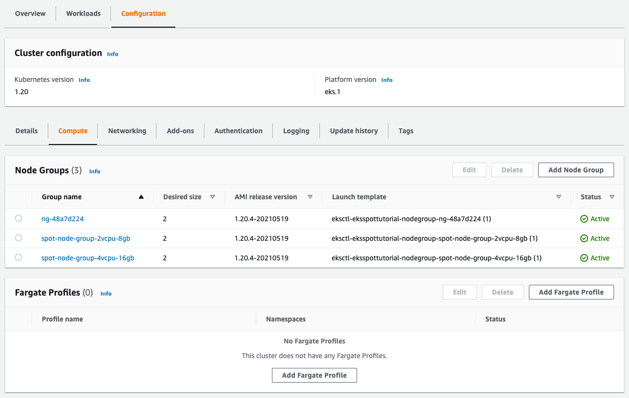Sort by AMI release version arrow
Image resolution: width=629 pixels, height=398 pixels.
pos(310,197)
